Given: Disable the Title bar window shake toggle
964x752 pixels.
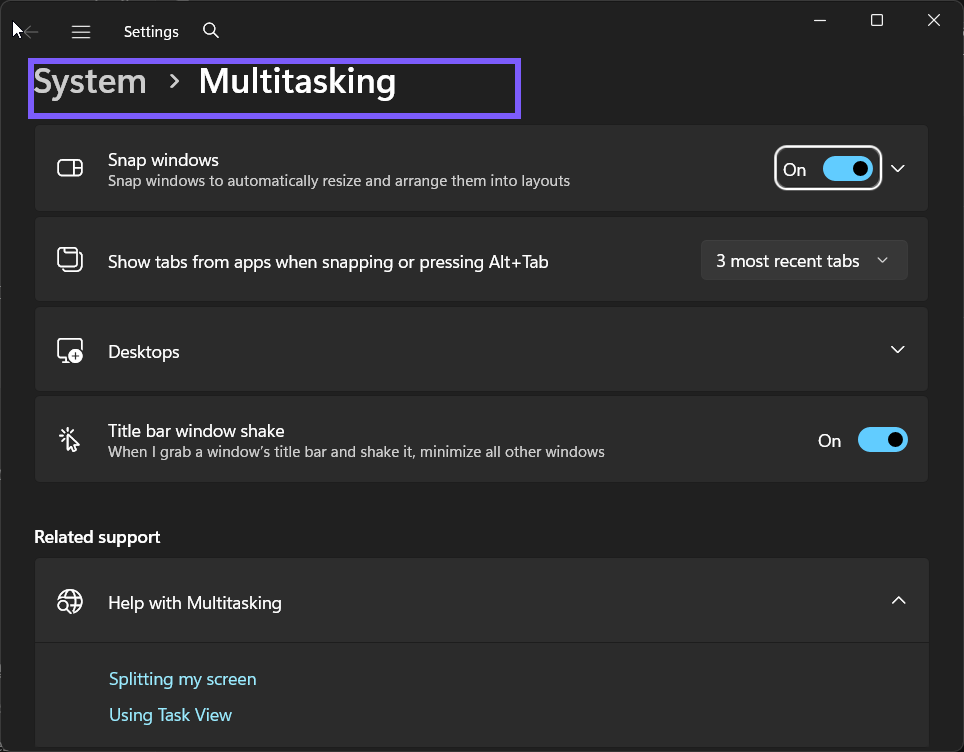Looking at the screenshot, I should click(882, 440).
